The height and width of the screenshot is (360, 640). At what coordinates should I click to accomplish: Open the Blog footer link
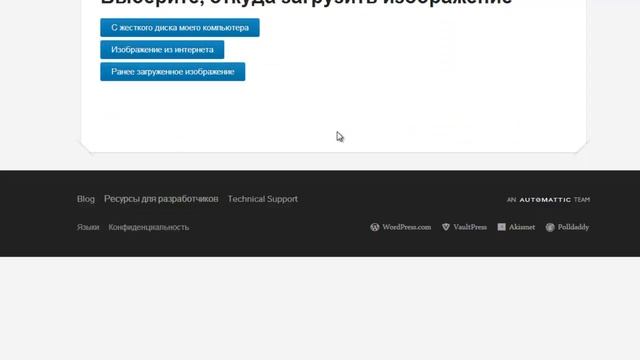click(x=86, y=199)
